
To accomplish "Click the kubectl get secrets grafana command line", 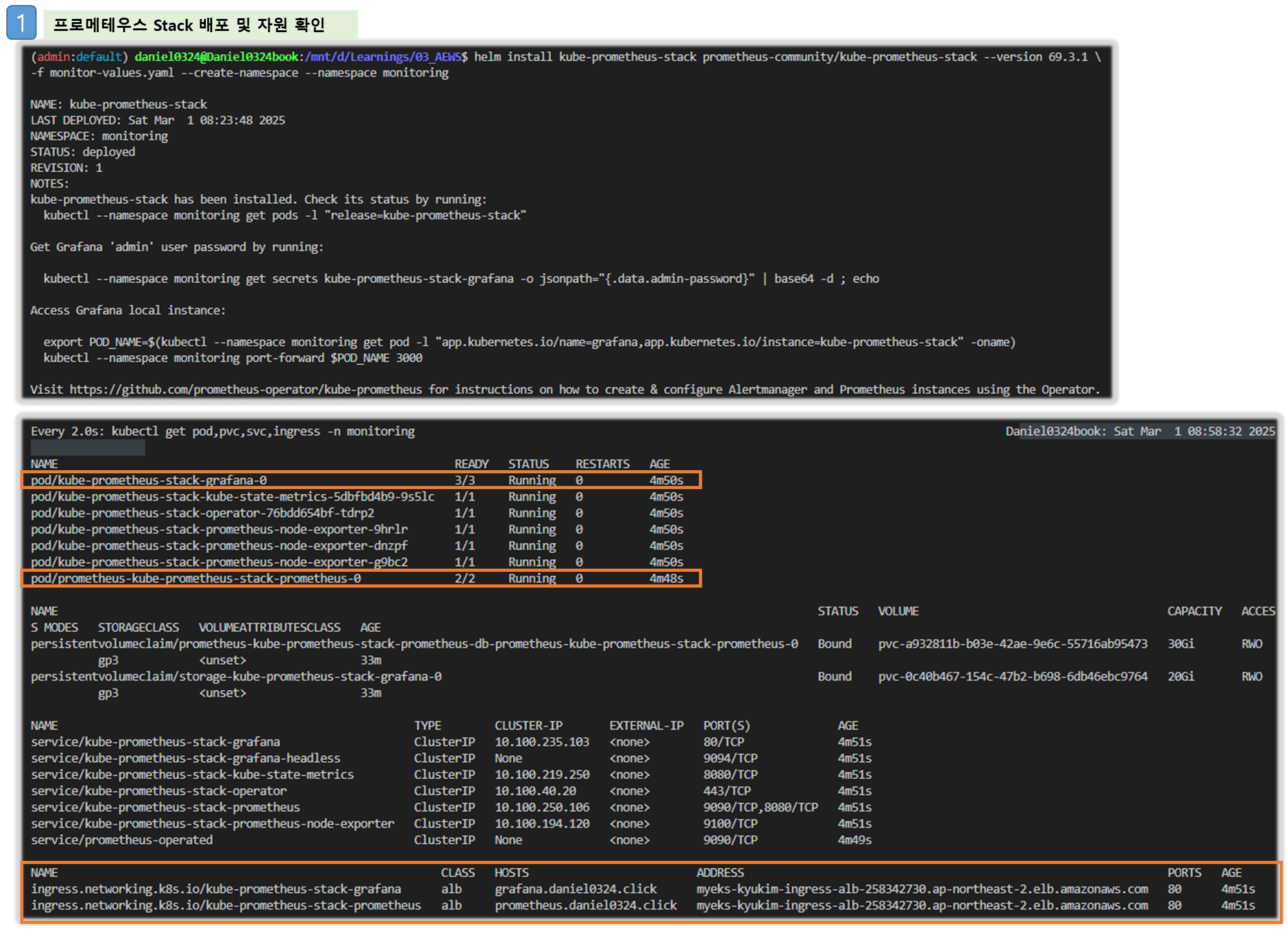I will click(461, 278).
